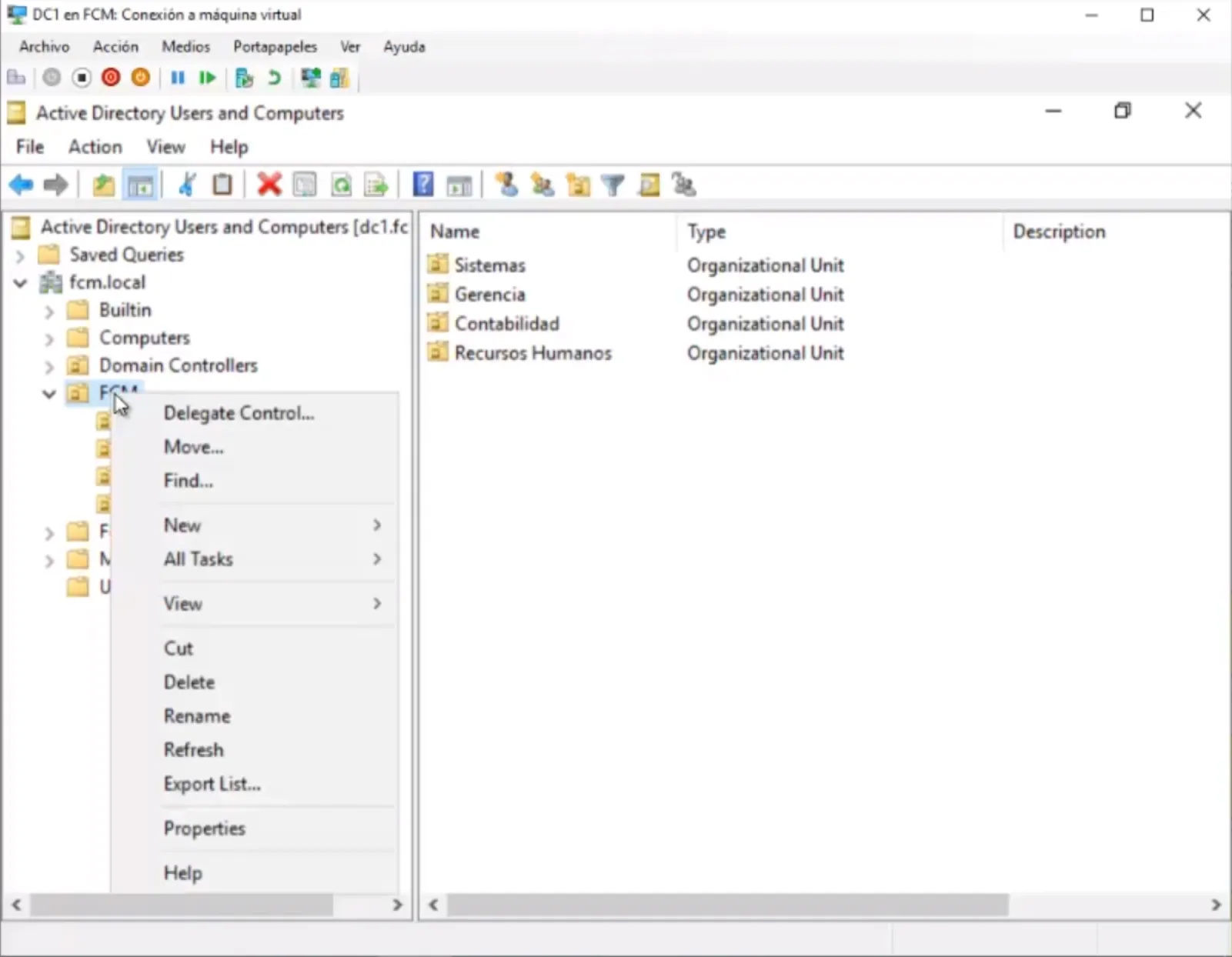Expand the Domain Controllers node
This screenshot has height=957, width=1232.
click(x=49, y=366)
